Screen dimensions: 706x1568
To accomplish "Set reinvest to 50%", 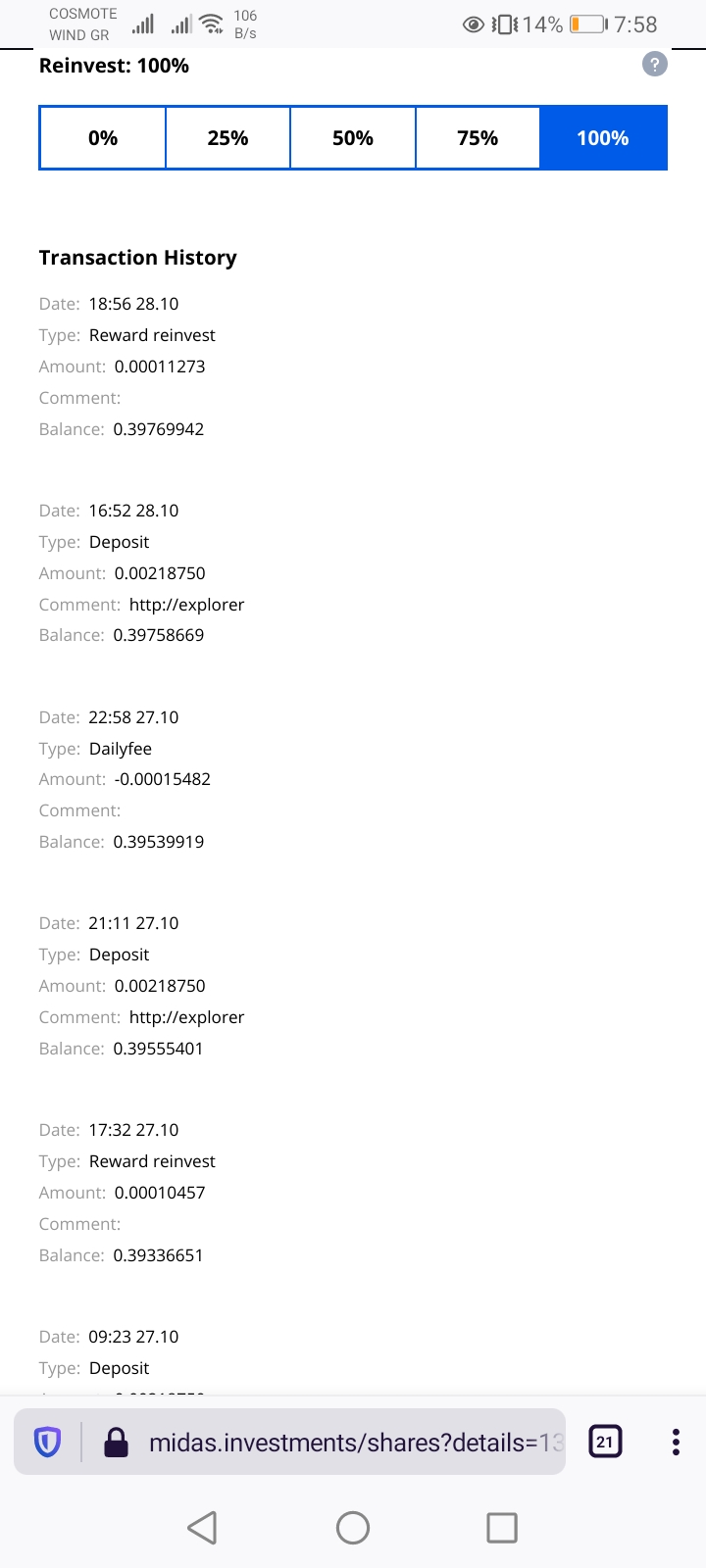I will (x=353, y=138).
